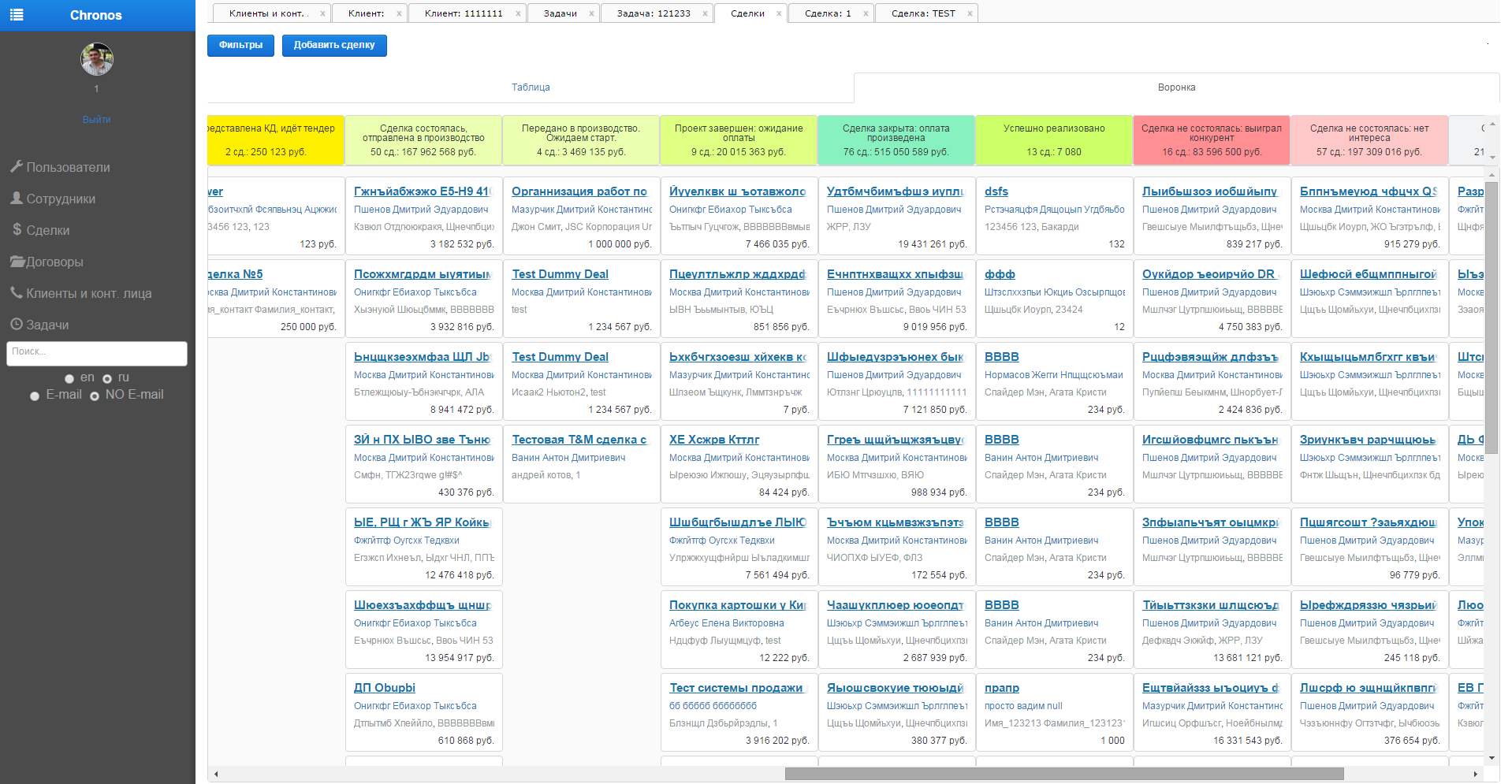Screen dimensions: 1512x784
Task: Open the Test Dummy Deal with contact test
Action: pyautogui.click(x=560, y=274)
